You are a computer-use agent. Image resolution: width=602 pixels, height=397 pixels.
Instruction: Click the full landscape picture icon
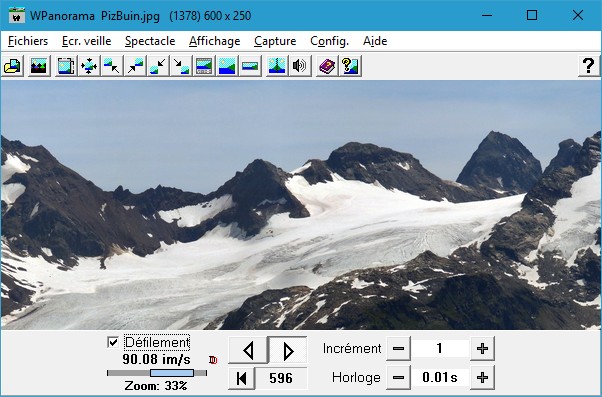(x=227, y=66)
